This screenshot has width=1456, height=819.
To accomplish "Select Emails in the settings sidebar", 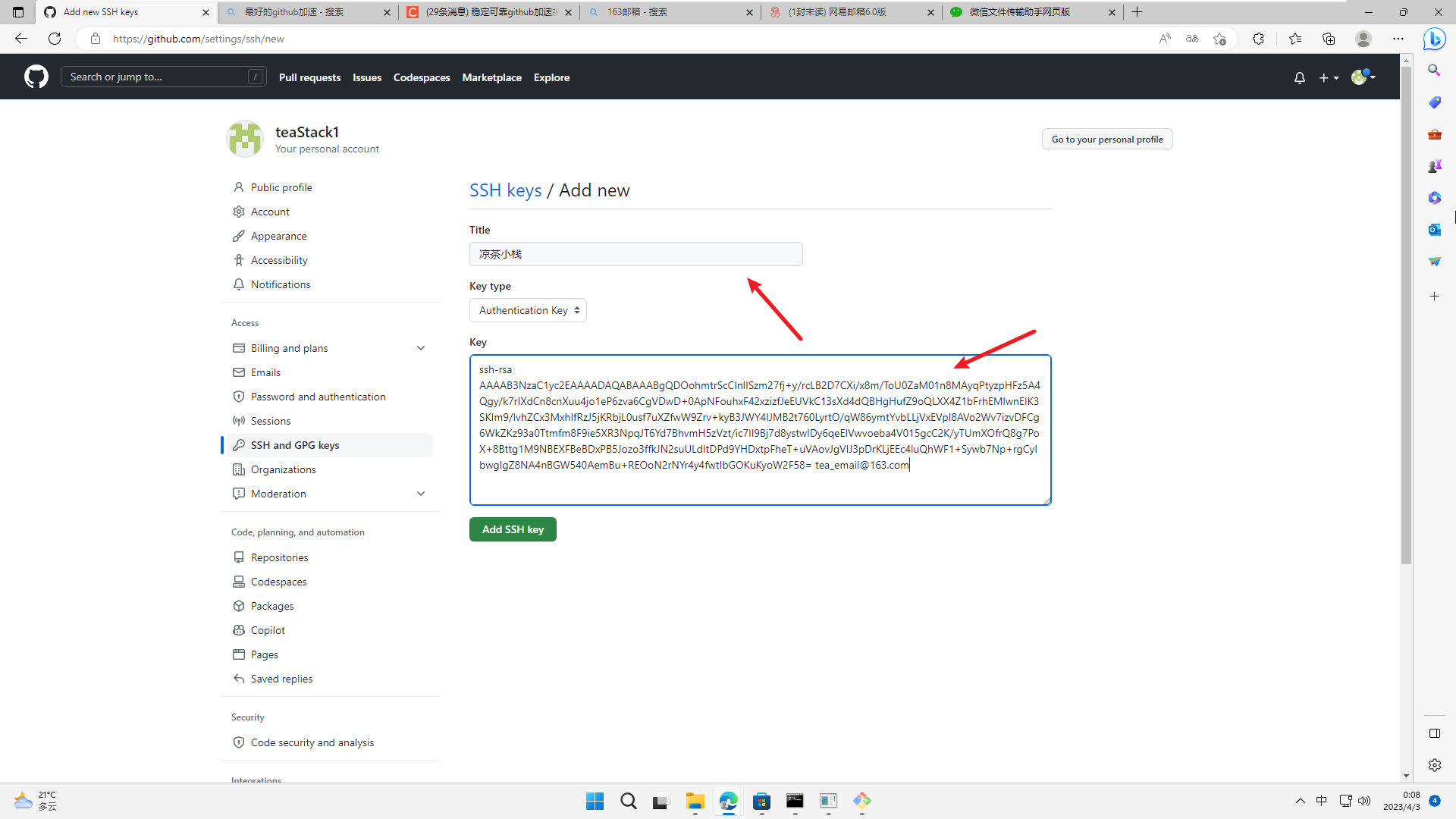I will [265, 372].
